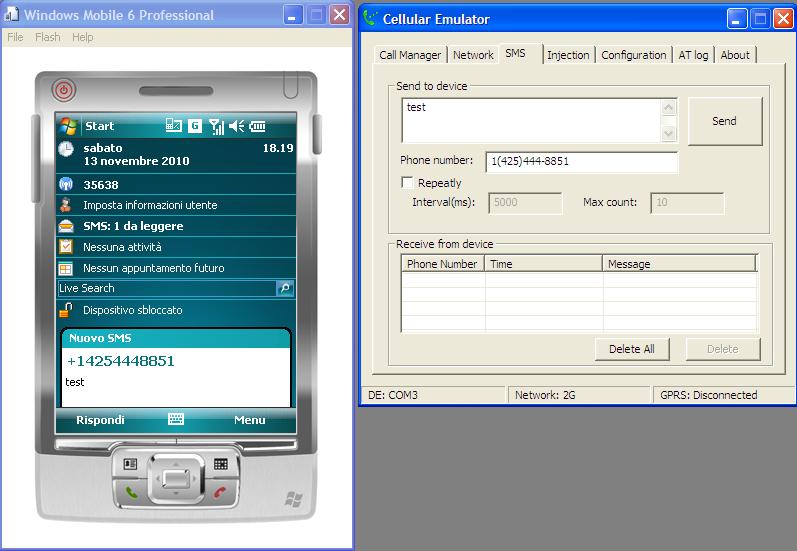Image resolution: width=797 pixels, height=551 pixels.
Task: Click the Live Search text box
Action: [x=167, y=288]
